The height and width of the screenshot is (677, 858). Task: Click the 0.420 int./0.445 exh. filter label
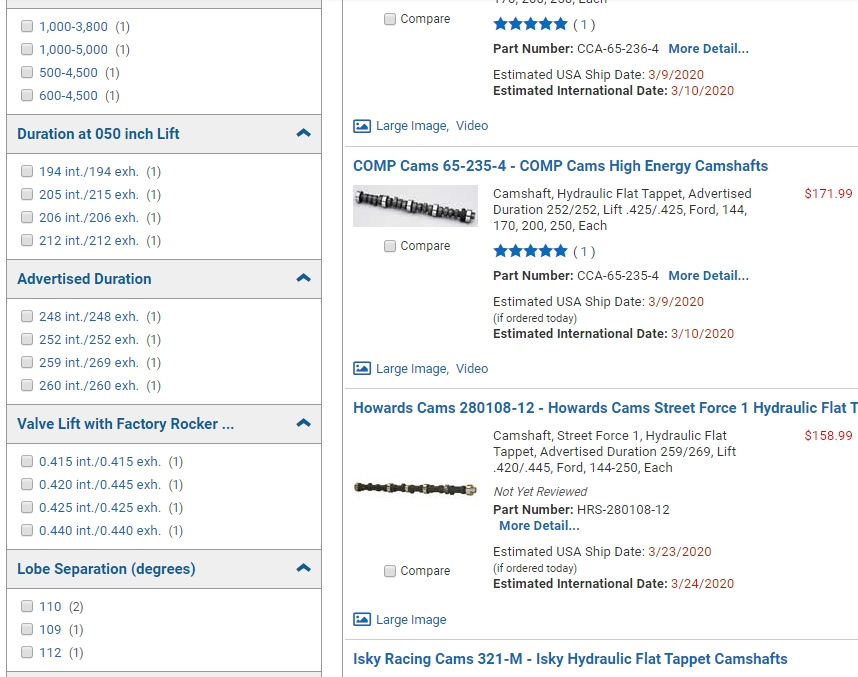pyautogui.click(x=100, y=485)
